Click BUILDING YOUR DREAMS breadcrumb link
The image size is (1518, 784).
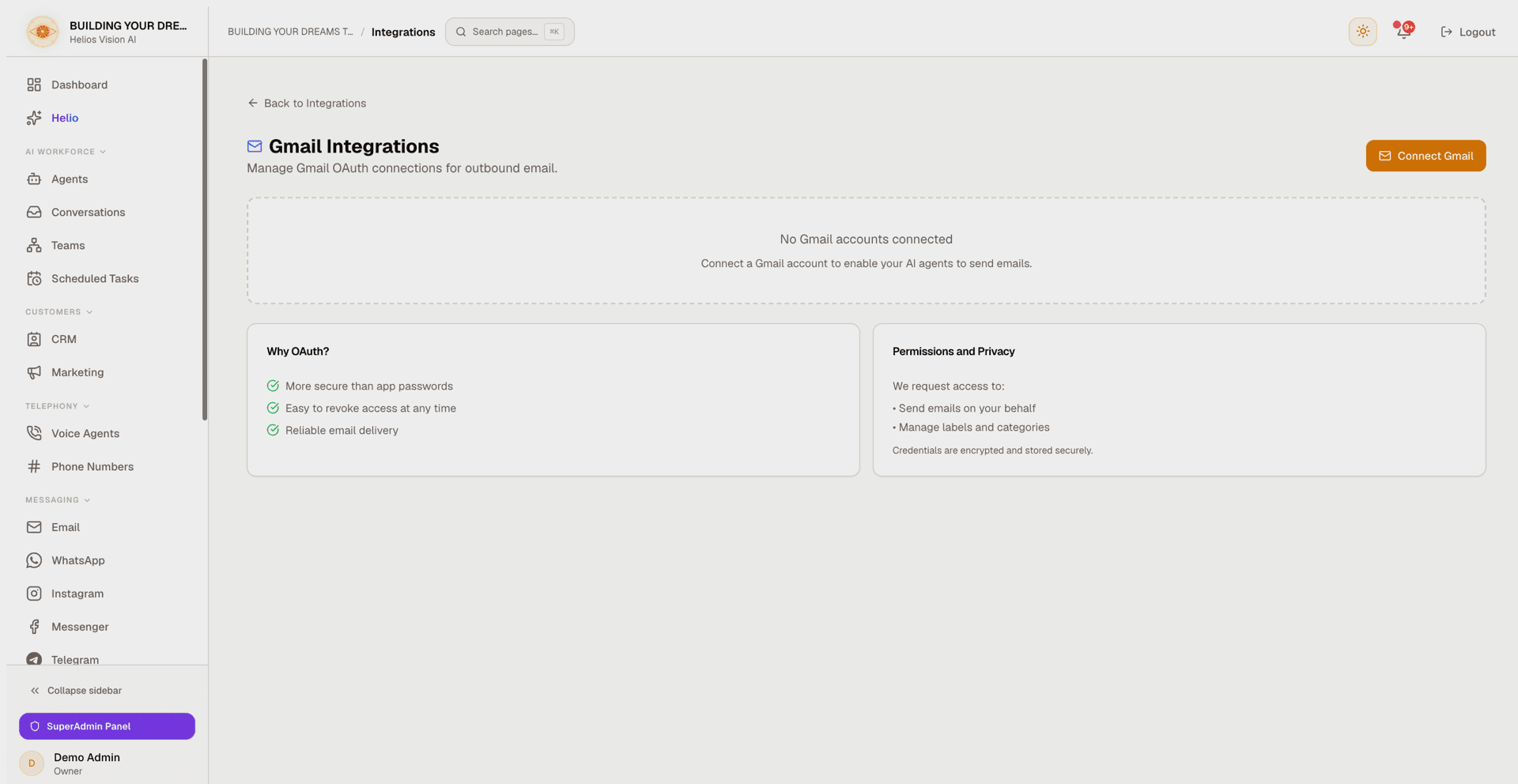290,32
